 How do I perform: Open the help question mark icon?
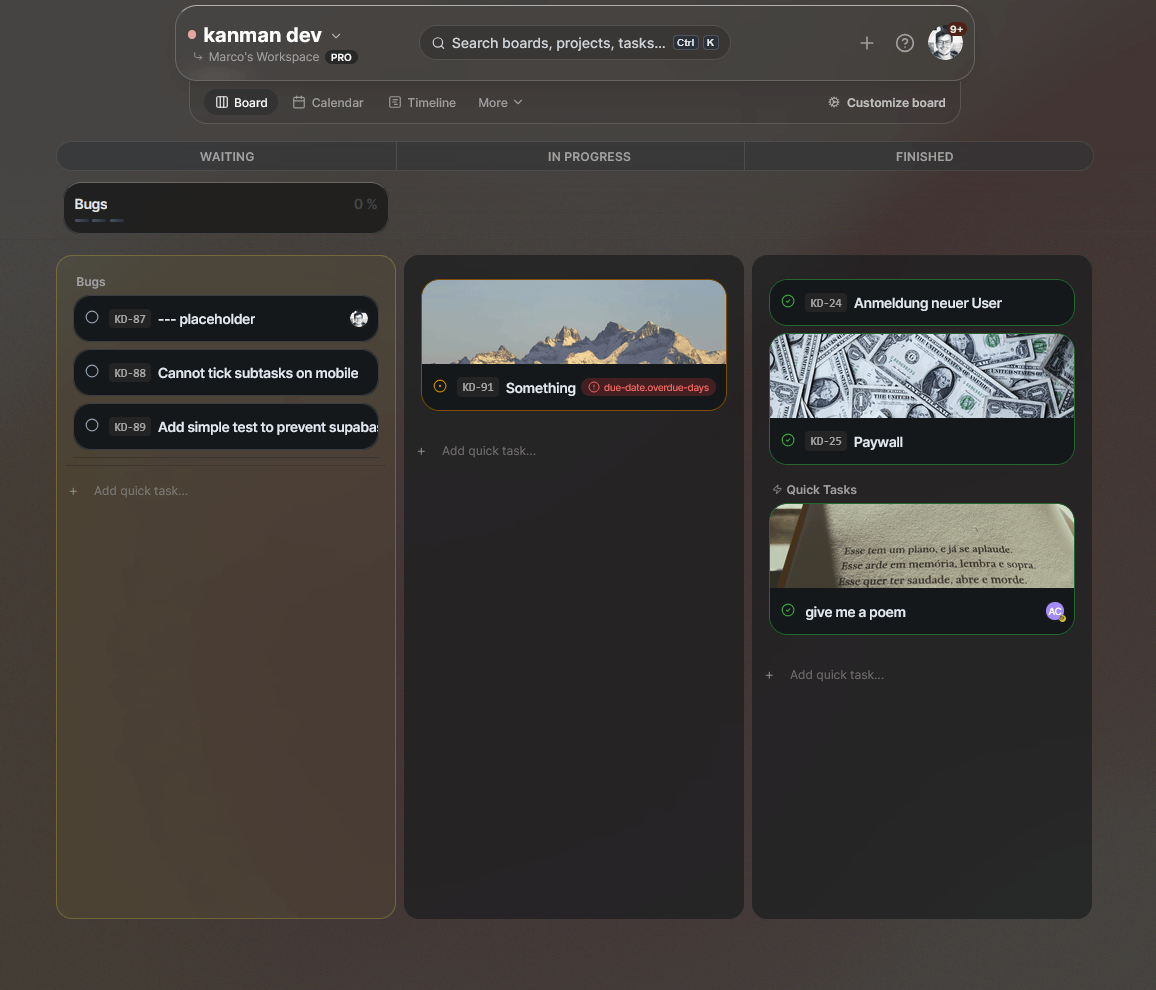click(x=904, y=43)
